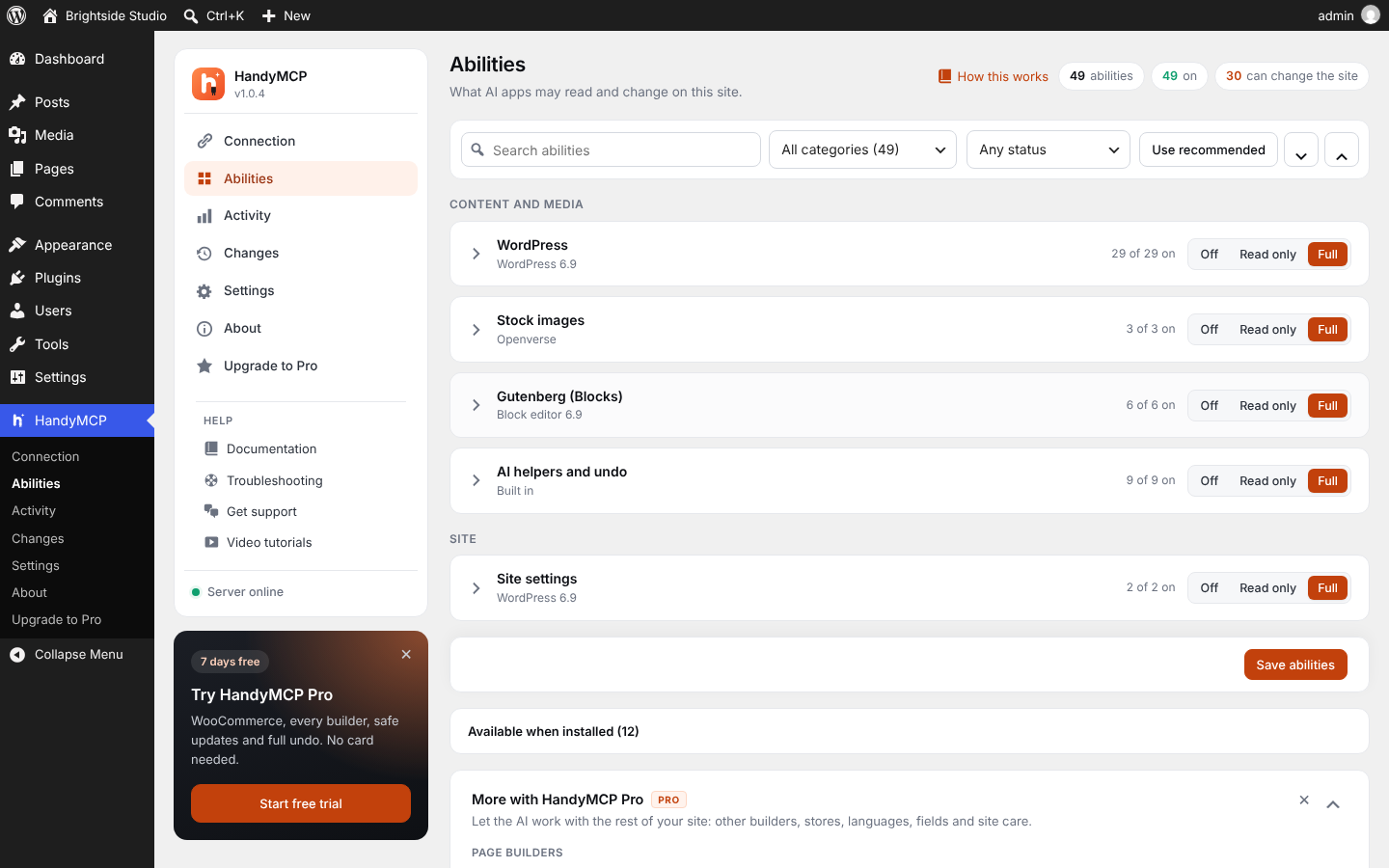Set Site settings to Read only
The width and height of the screenshot is (1389, 868).
point(1267,588)
